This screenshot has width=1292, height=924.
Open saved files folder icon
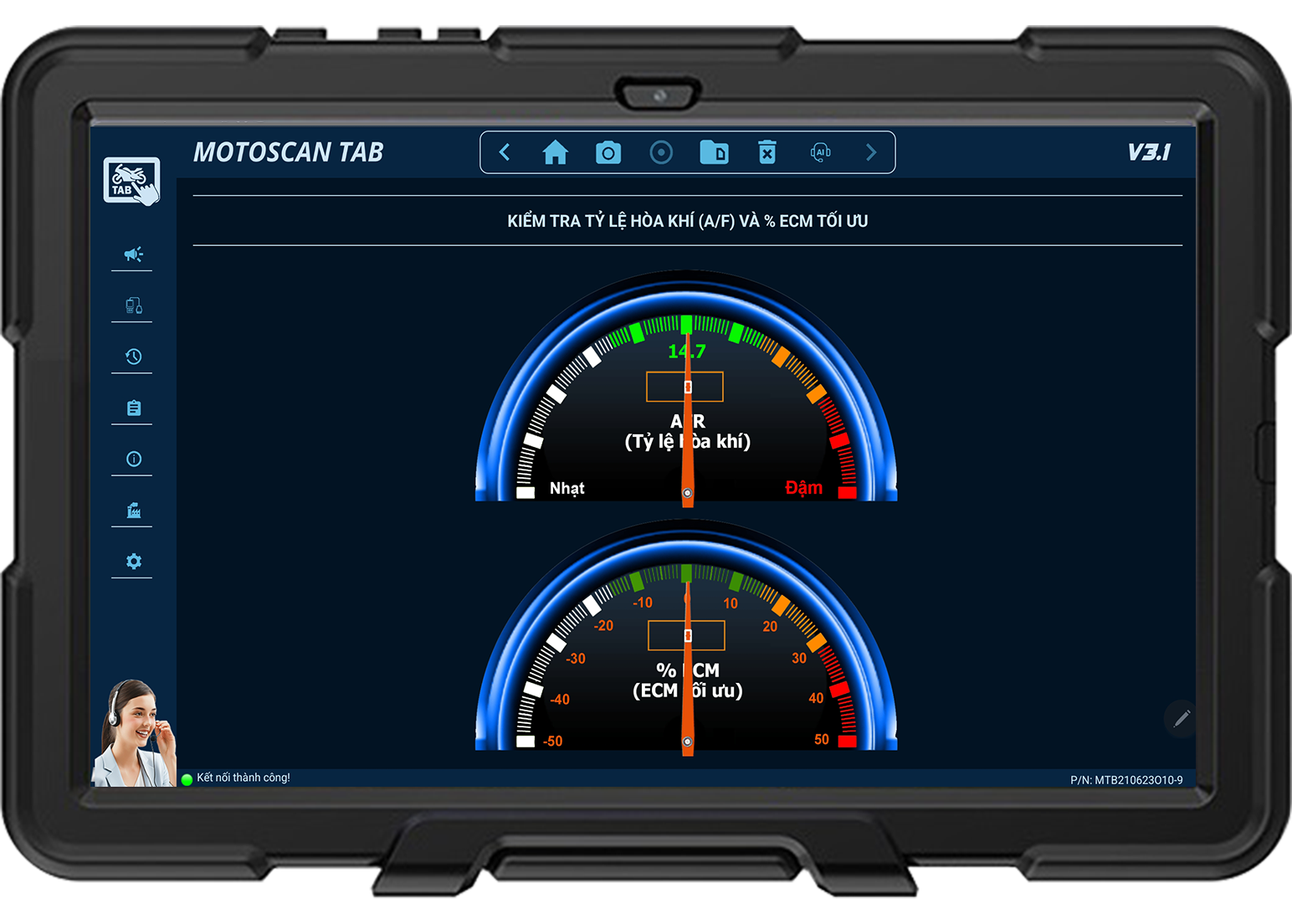click(x=714, y=152)
